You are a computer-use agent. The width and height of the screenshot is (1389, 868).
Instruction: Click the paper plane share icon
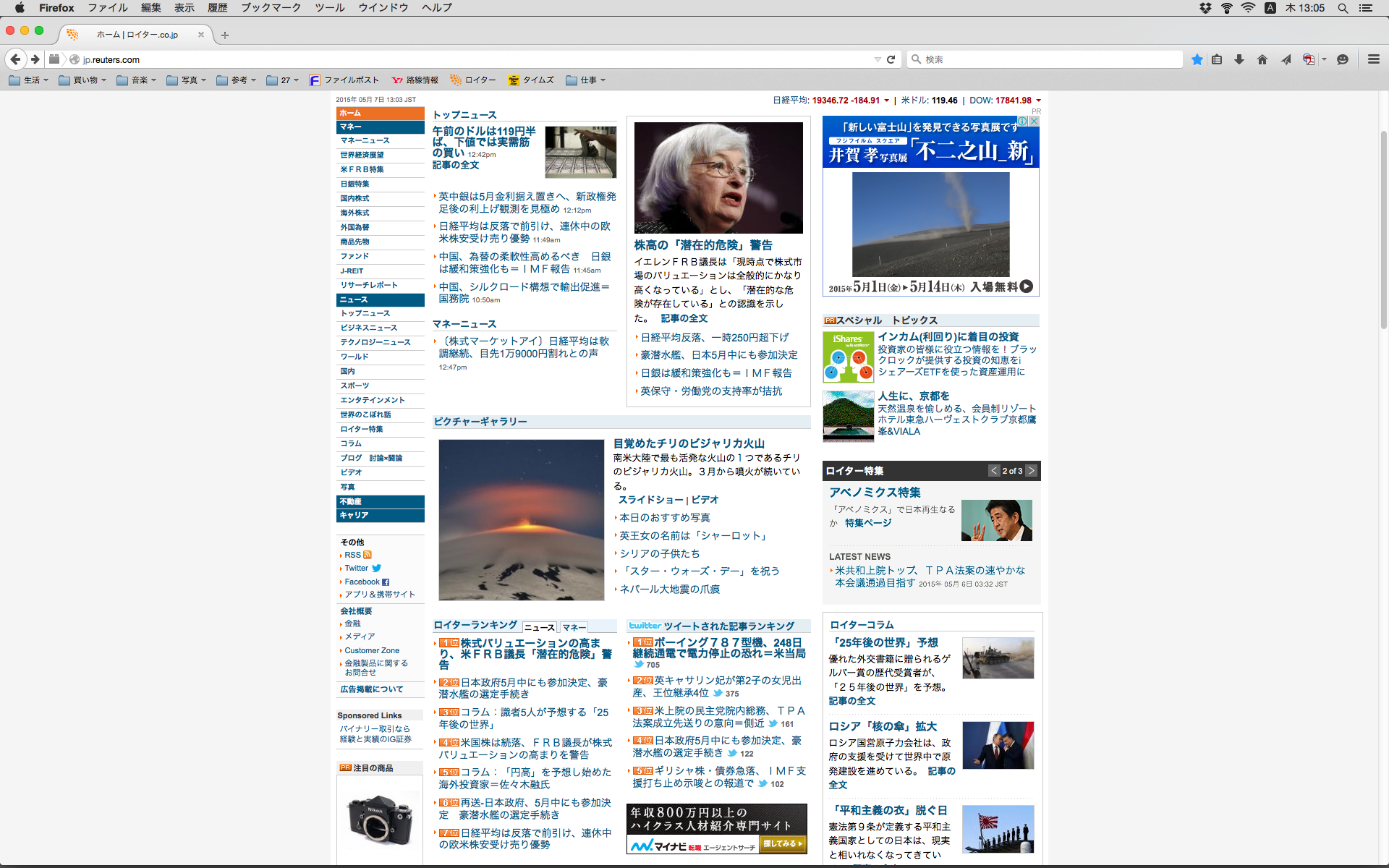point(1286,59)
